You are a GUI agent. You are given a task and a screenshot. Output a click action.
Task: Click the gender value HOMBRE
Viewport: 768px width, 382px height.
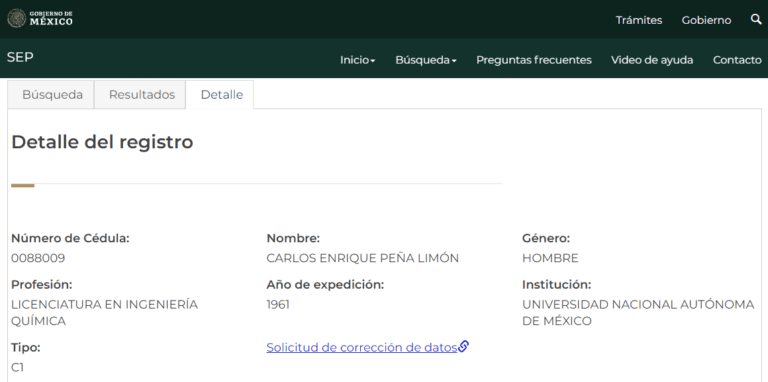pyautogui.click(x=550, y=258)
